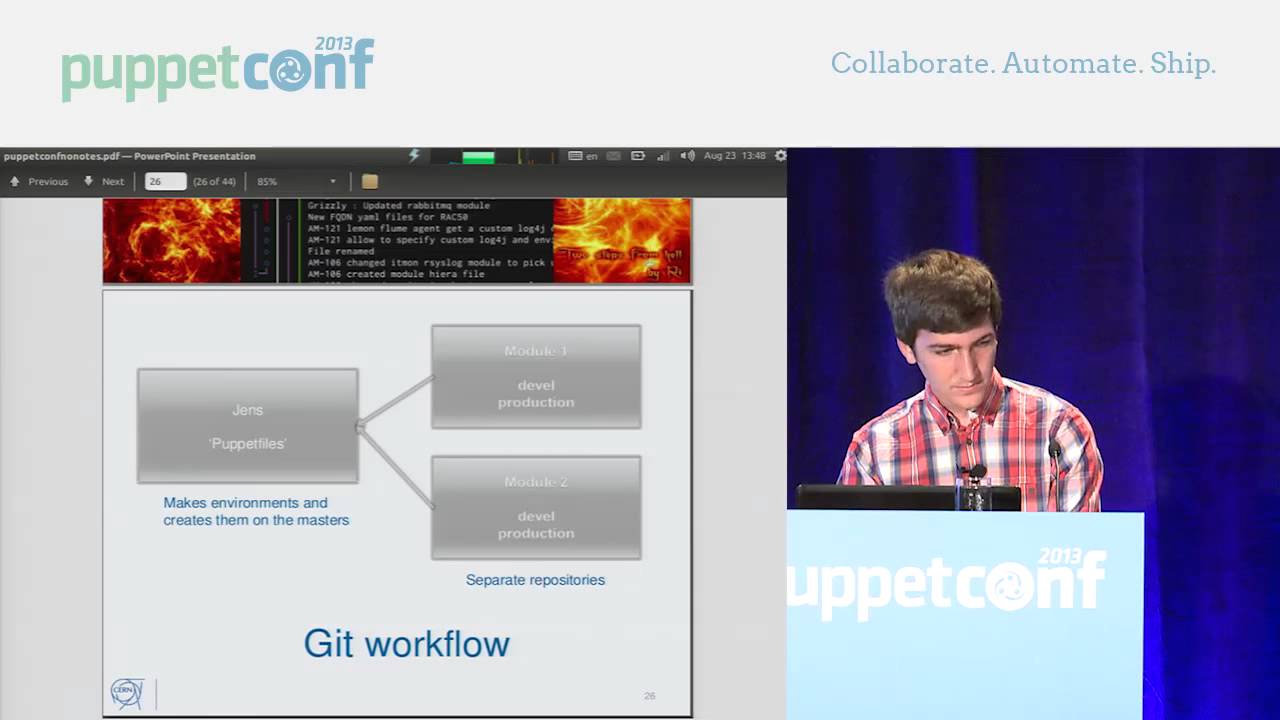Click the lightning bolt indicator in top panel
Viewport: 1280px width, 720px height.
(414, 155)
